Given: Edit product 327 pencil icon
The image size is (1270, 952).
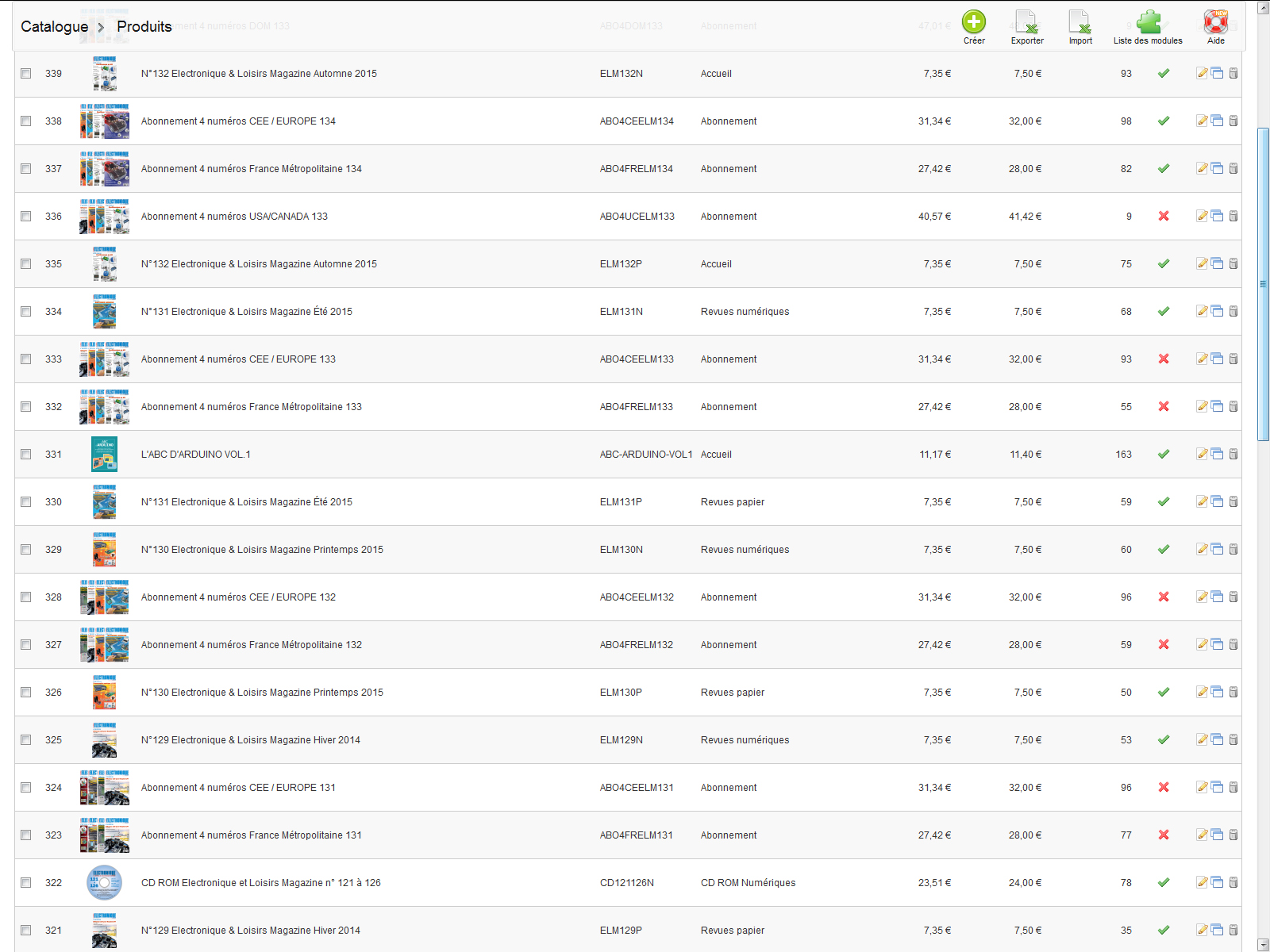Looking at the screenshot, I should click(1202, 644).
